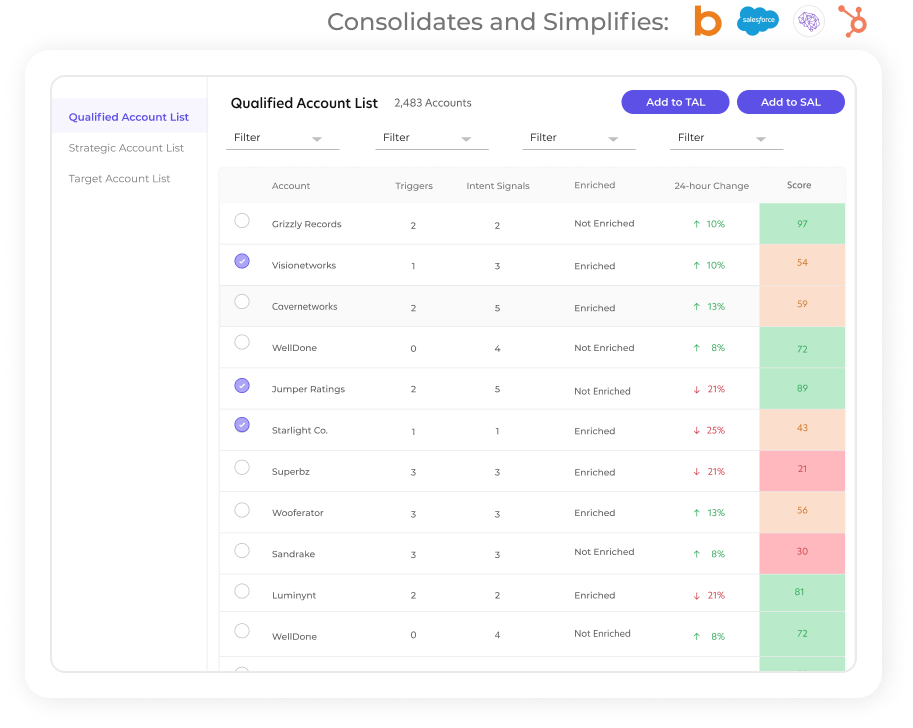913x728 pixels.
Task: Open the leftmost Filter dropdown
Action: (282, 138)
